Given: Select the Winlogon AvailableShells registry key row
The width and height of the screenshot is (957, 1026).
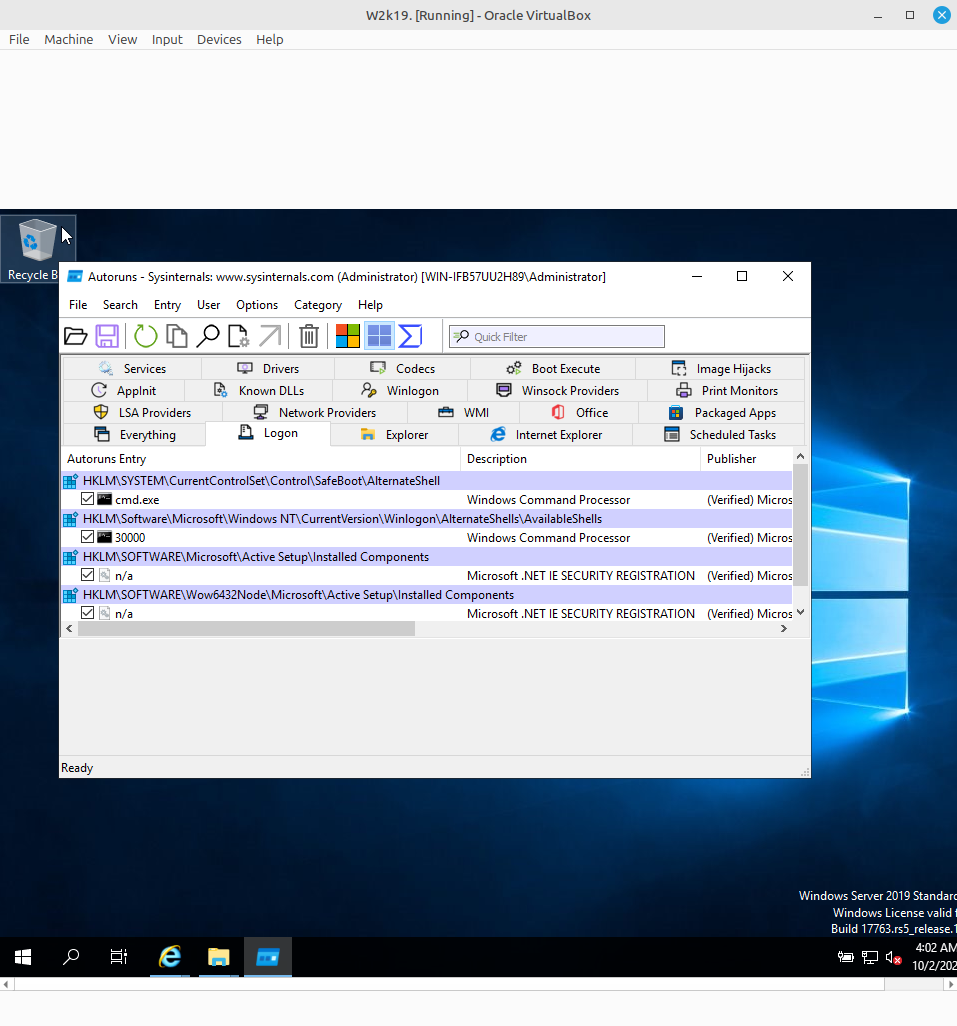Looking at the screenshot, I should point(426,519).
